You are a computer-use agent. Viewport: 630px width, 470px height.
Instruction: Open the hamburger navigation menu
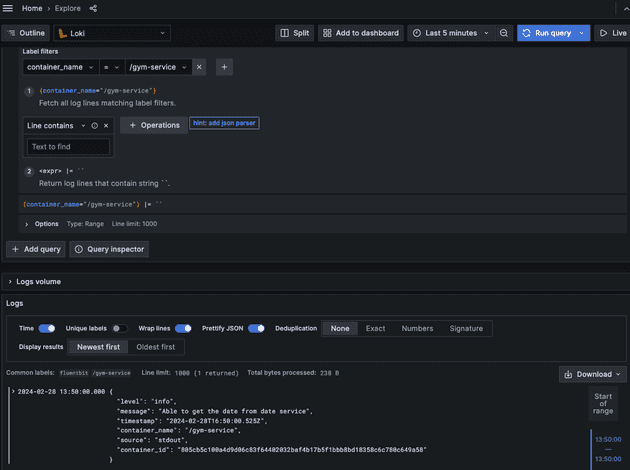(x=8, y=8)
